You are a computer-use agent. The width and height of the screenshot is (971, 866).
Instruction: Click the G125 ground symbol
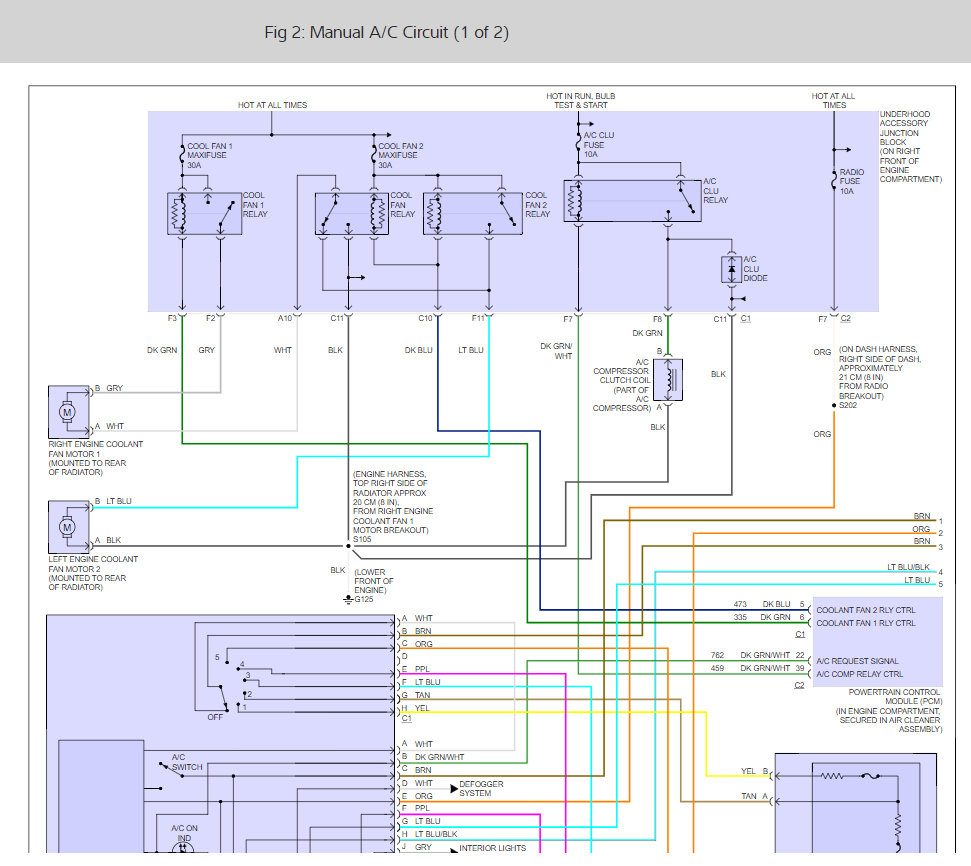point(348,599)
